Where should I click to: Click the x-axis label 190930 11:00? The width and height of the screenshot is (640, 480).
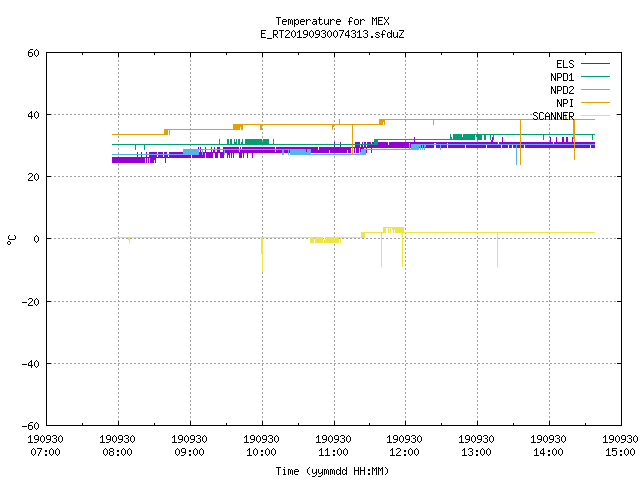333,446
